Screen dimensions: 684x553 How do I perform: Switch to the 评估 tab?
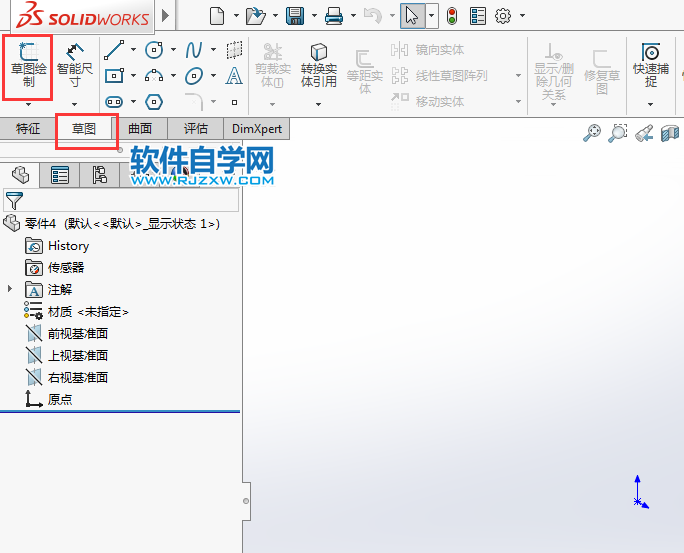tap(195, 129)
